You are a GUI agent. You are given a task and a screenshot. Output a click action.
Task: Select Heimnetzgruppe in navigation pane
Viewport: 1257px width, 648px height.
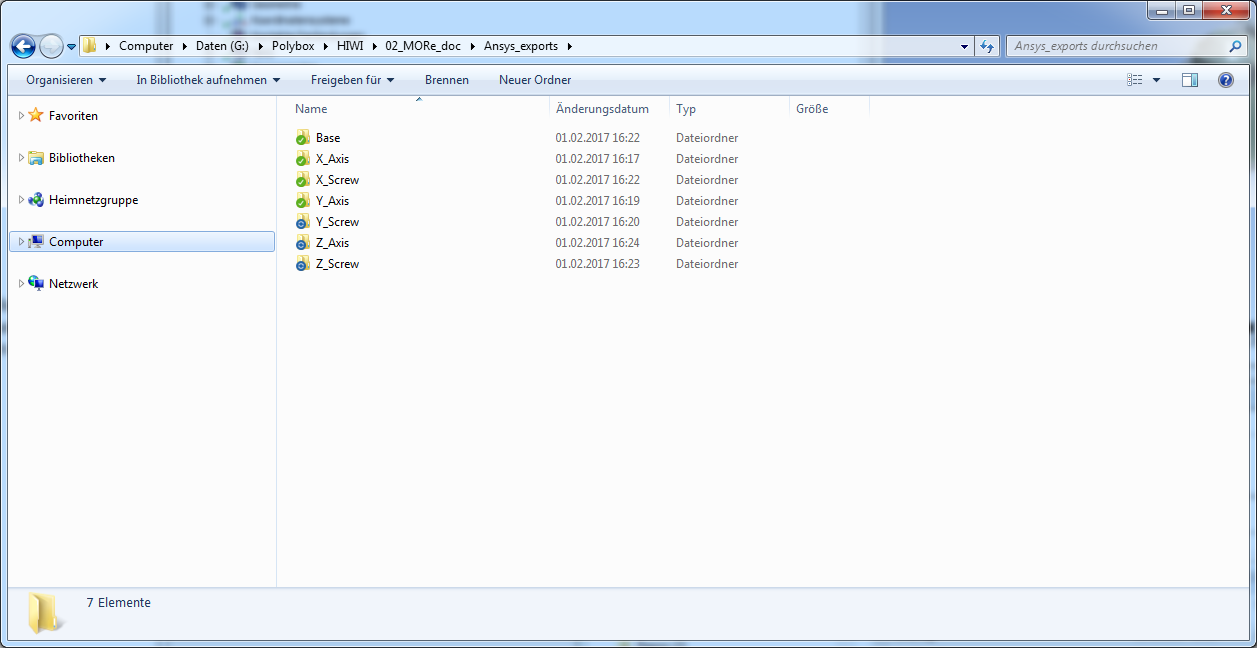pos(93,200)
